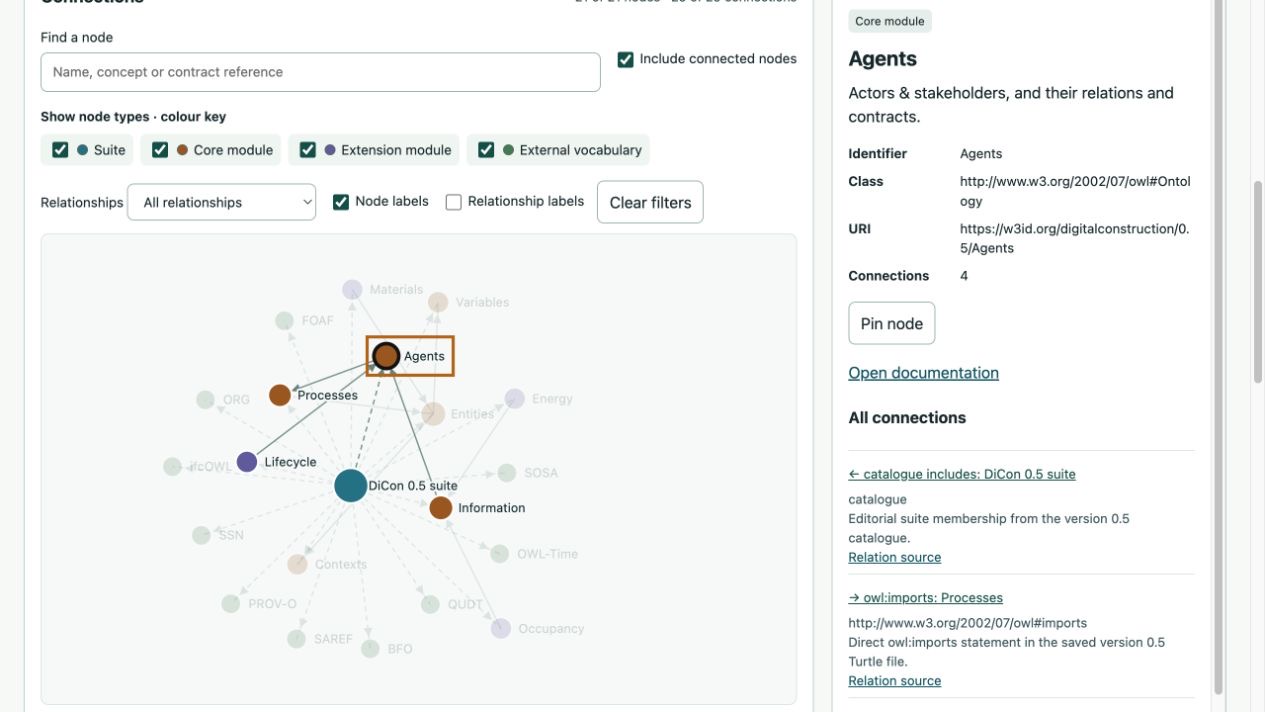Screen dimensions: 1265x712
Task: Select the Materials node
Action: tap(352, 290)
